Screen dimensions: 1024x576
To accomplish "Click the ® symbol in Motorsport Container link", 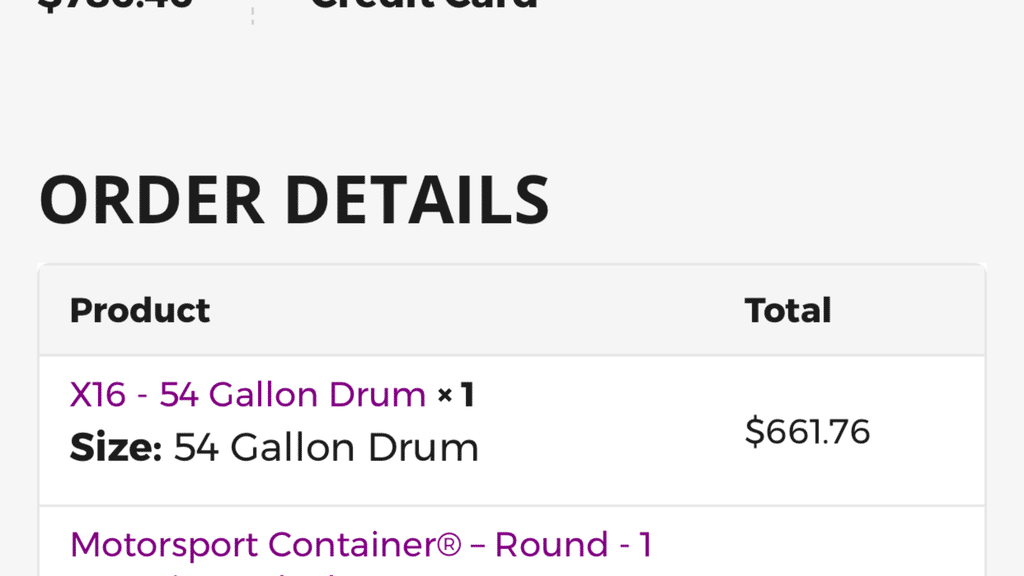I will tap(450, 545).
